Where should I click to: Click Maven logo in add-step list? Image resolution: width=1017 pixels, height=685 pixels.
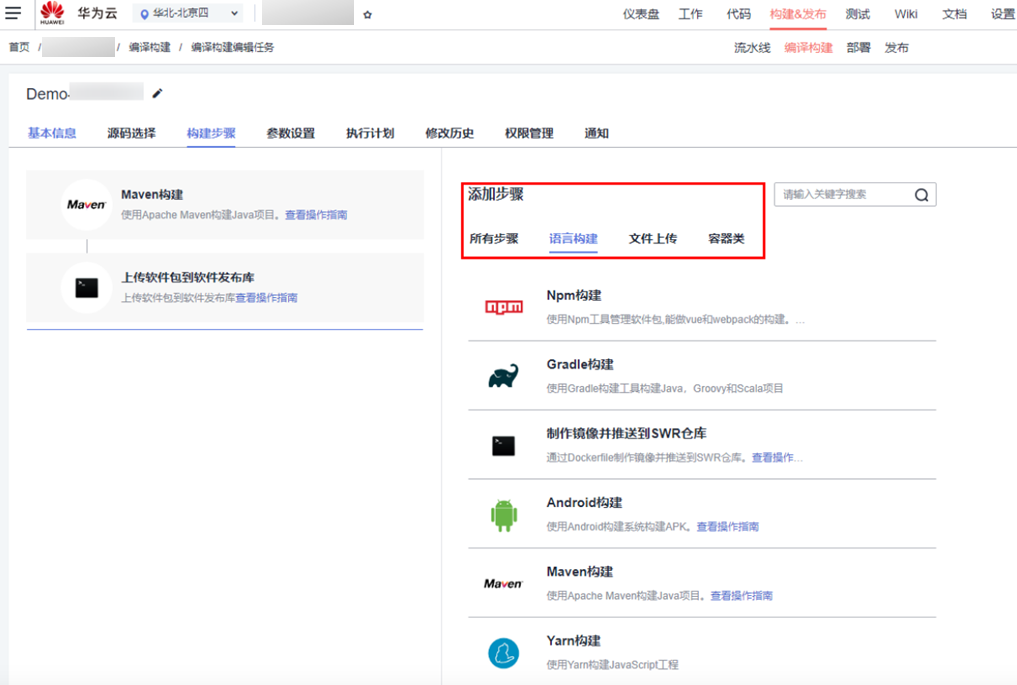click(503, 584)
